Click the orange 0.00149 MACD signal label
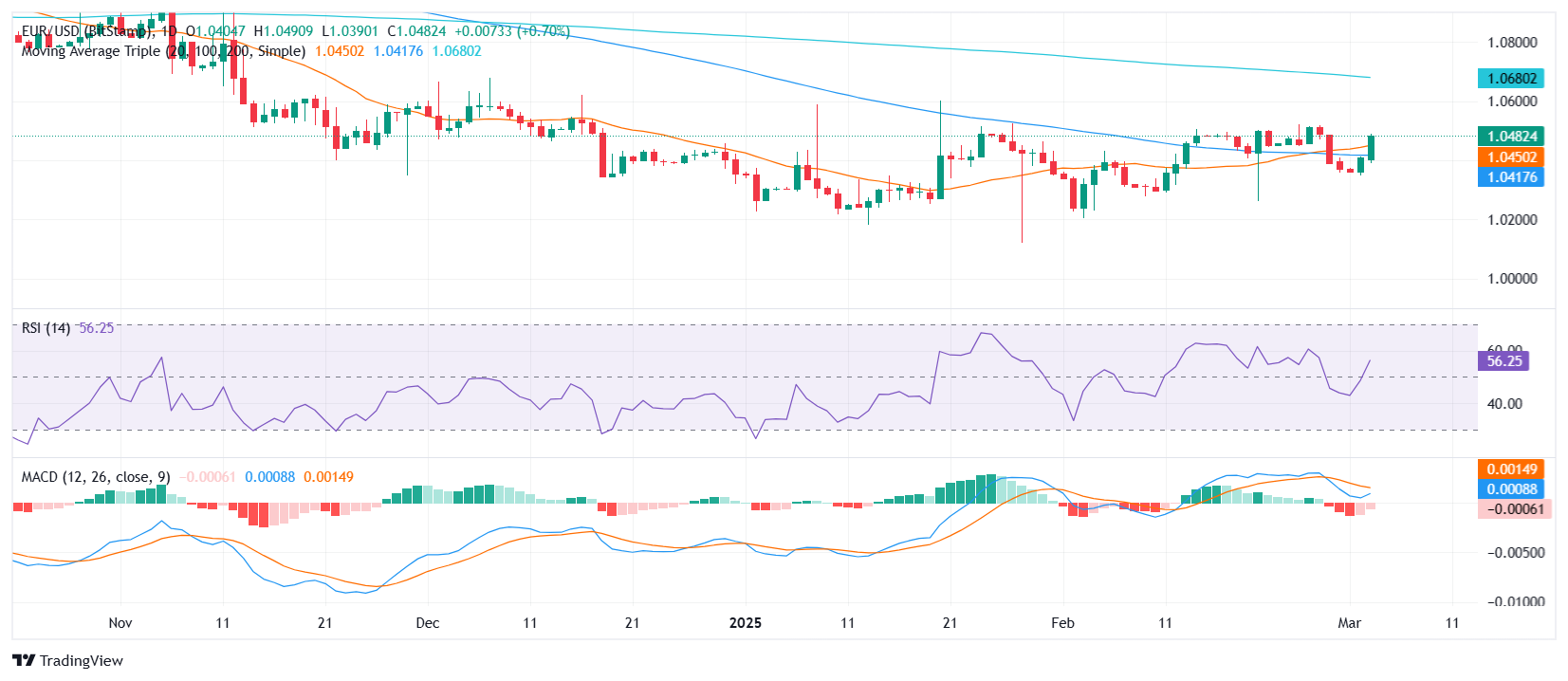 point(1511,469)
